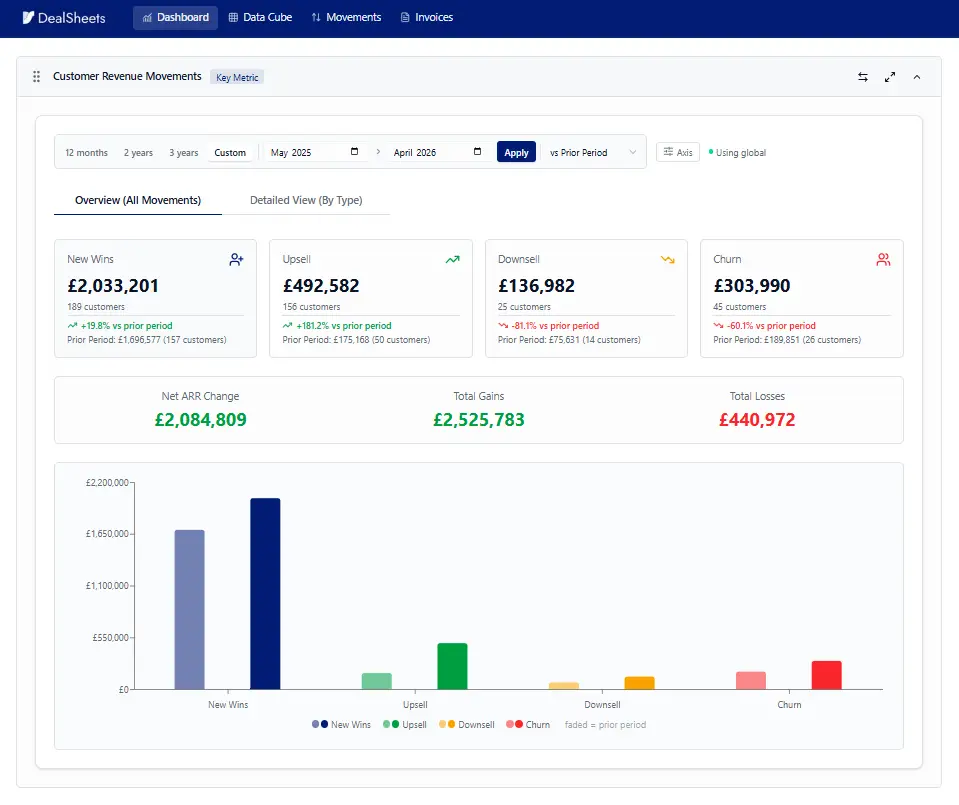Select the 3 years range option
Viewport: 959px width, 805px height.
[x=183, y=152]
